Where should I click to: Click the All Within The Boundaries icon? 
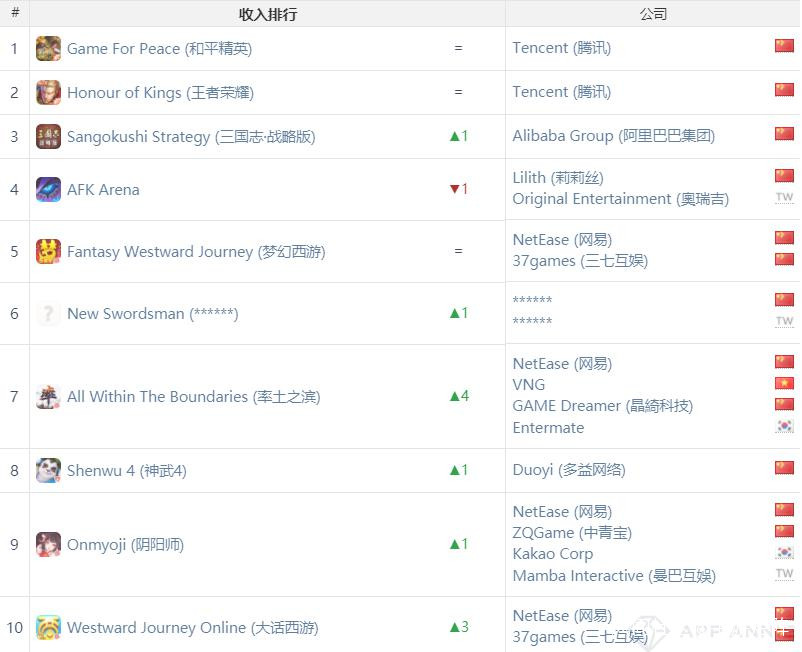click(x=48, y=397)
